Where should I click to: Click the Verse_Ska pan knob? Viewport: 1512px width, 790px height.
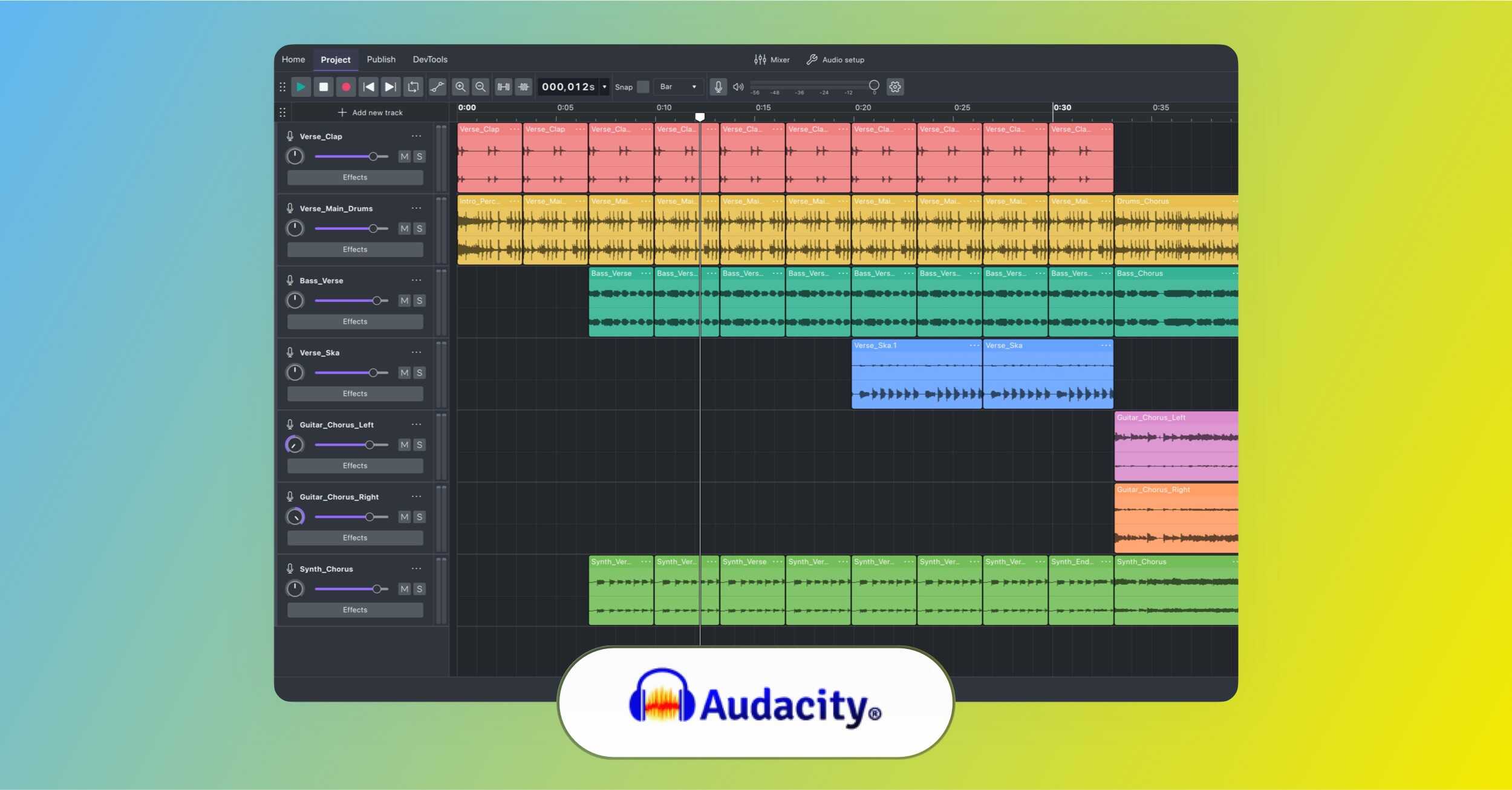pos(295,373)
